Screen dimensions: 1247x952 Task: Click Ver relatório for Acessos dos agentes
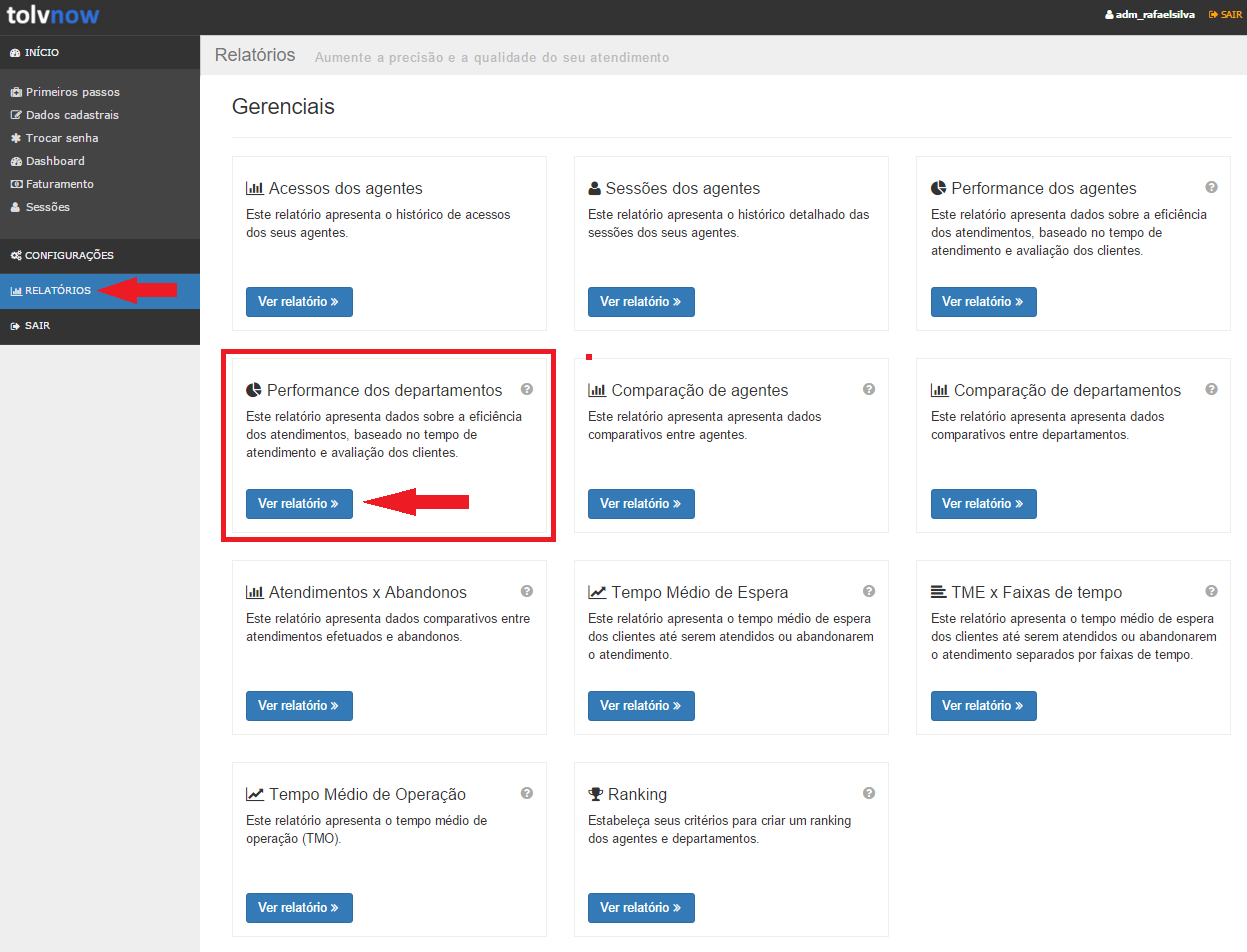coord(299,302)
